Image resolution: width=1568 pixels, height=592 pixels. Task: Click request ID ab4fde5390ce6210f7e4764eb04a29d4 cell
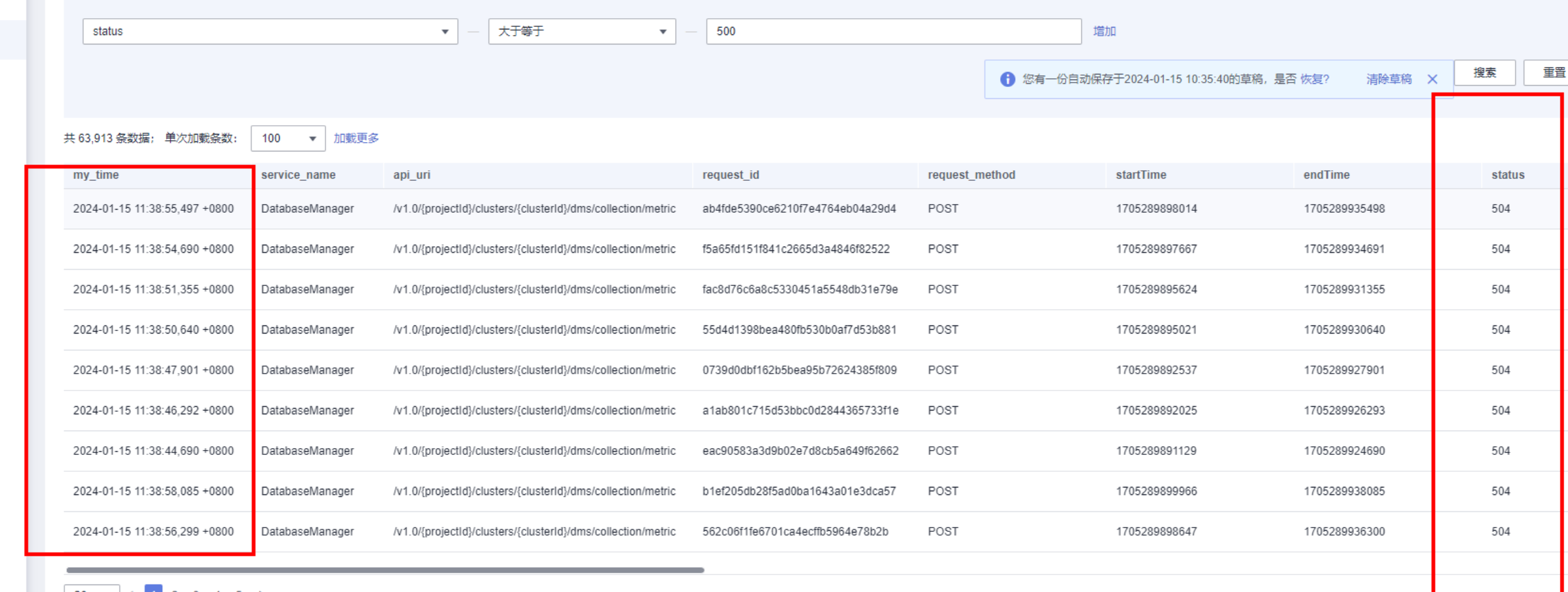[x=799, y=209]
